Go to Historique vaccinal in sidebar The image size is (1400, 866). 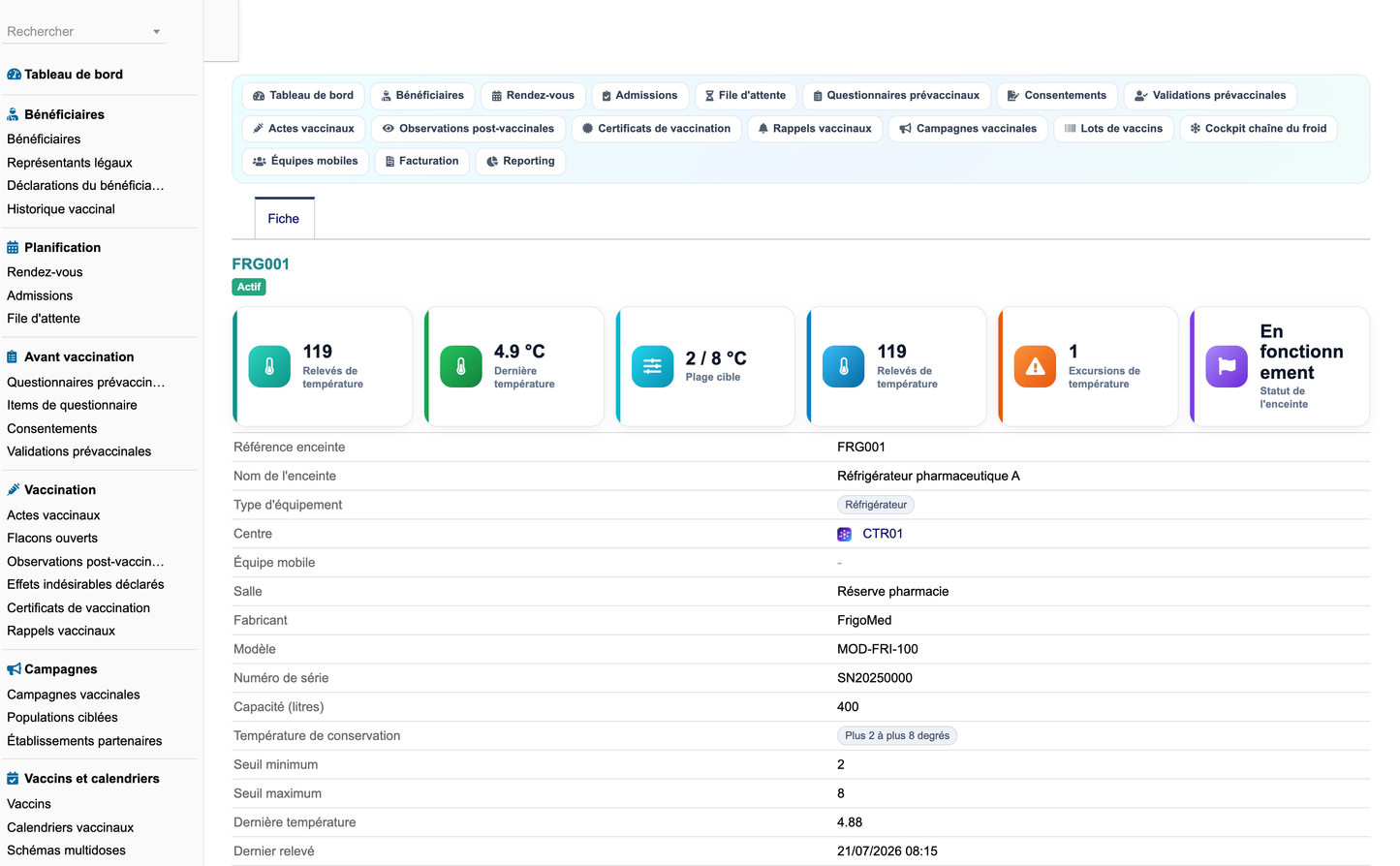point(61,209)
